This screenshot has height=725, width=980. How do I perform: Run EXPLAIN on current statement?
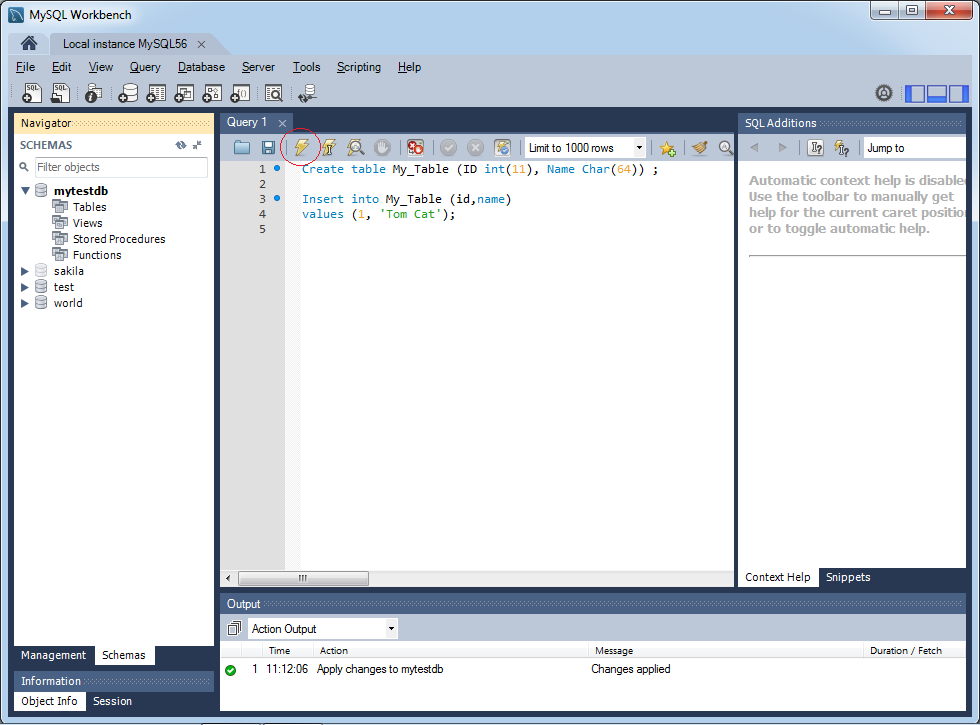356,148
